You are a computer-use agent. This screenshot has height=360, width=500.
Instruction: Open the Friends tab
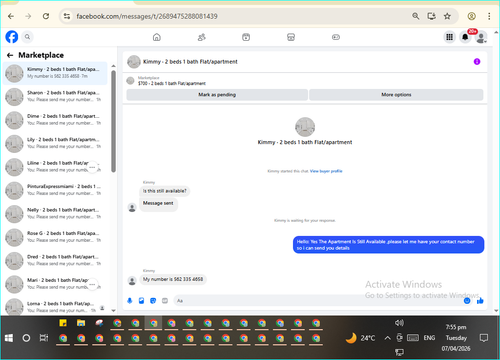pos(201,37)
